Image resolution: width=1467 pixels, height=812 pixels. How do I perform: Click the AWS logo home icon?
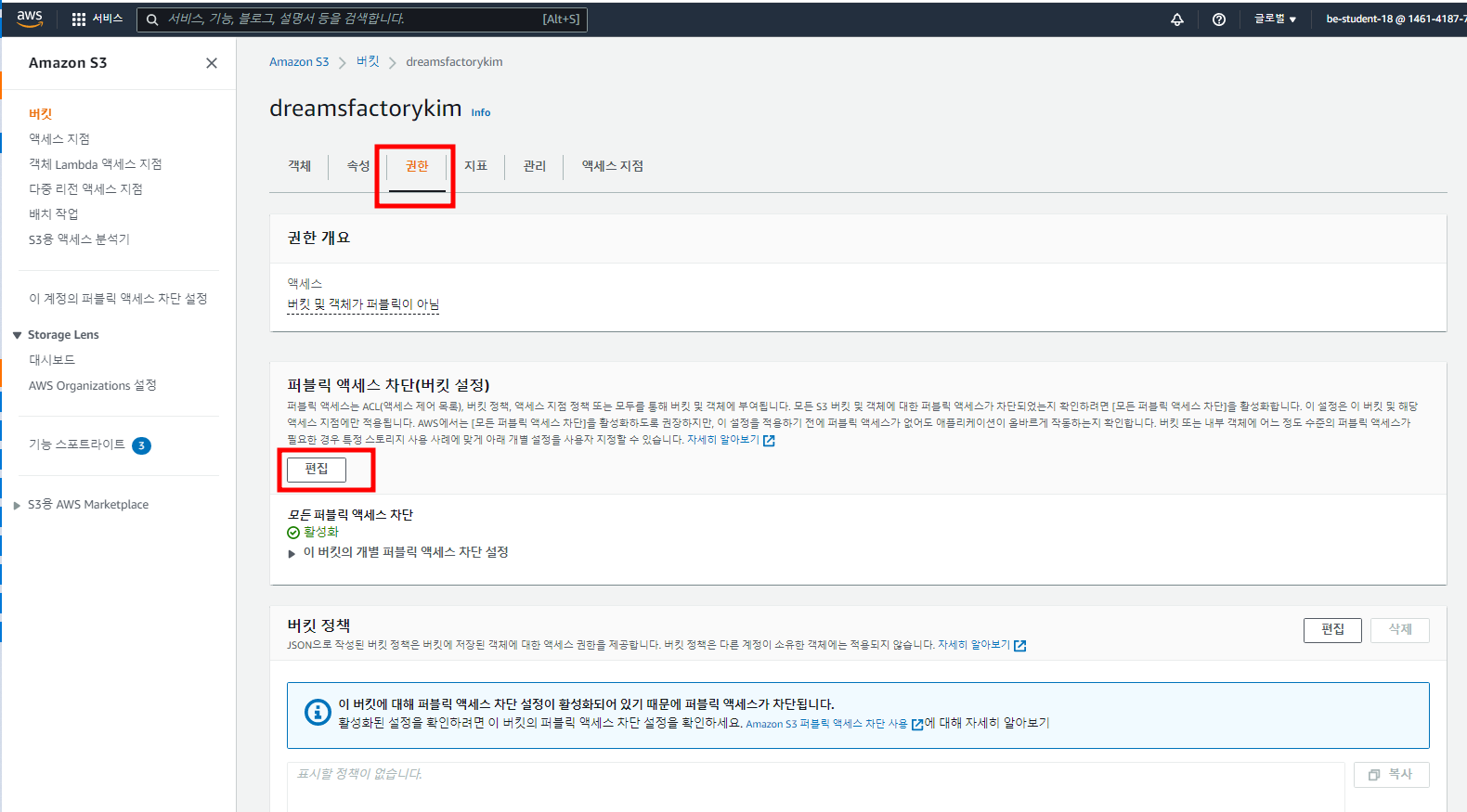click(x=30, y=19)
